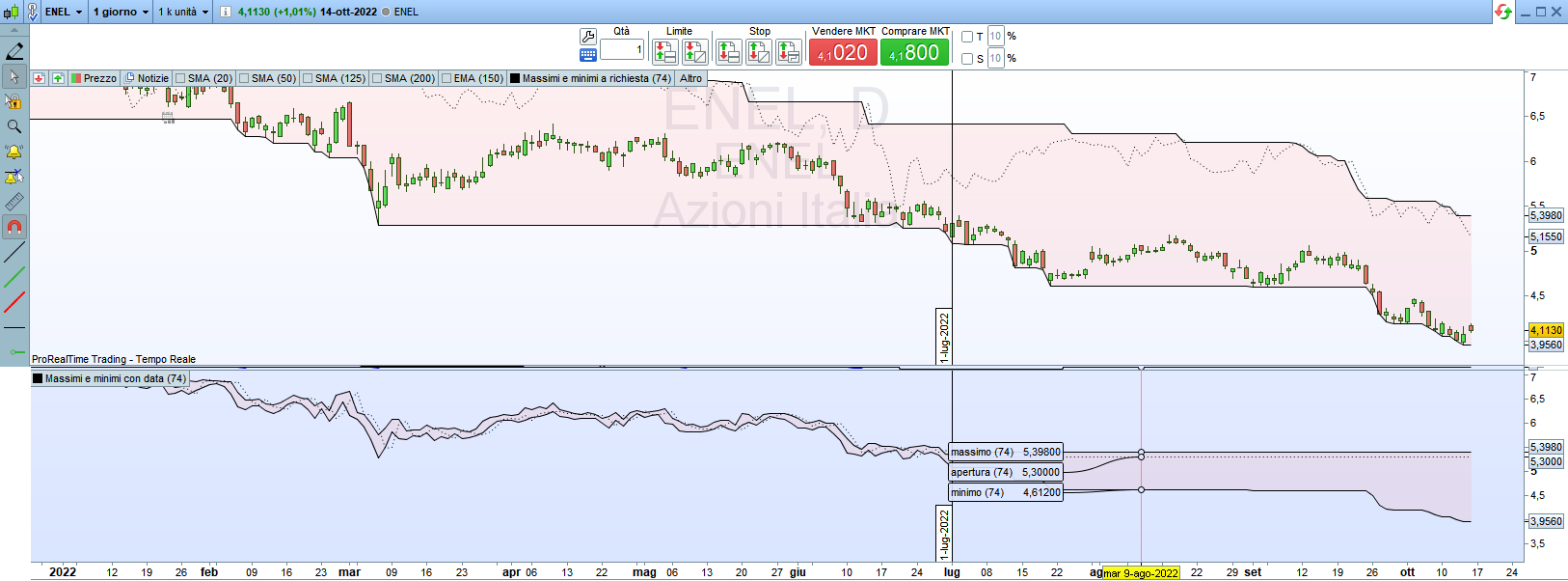The width and height of the screenshot is (1568, 581).
Task: Select the alert cursor tool with bell and arrow
Action: 14,177
